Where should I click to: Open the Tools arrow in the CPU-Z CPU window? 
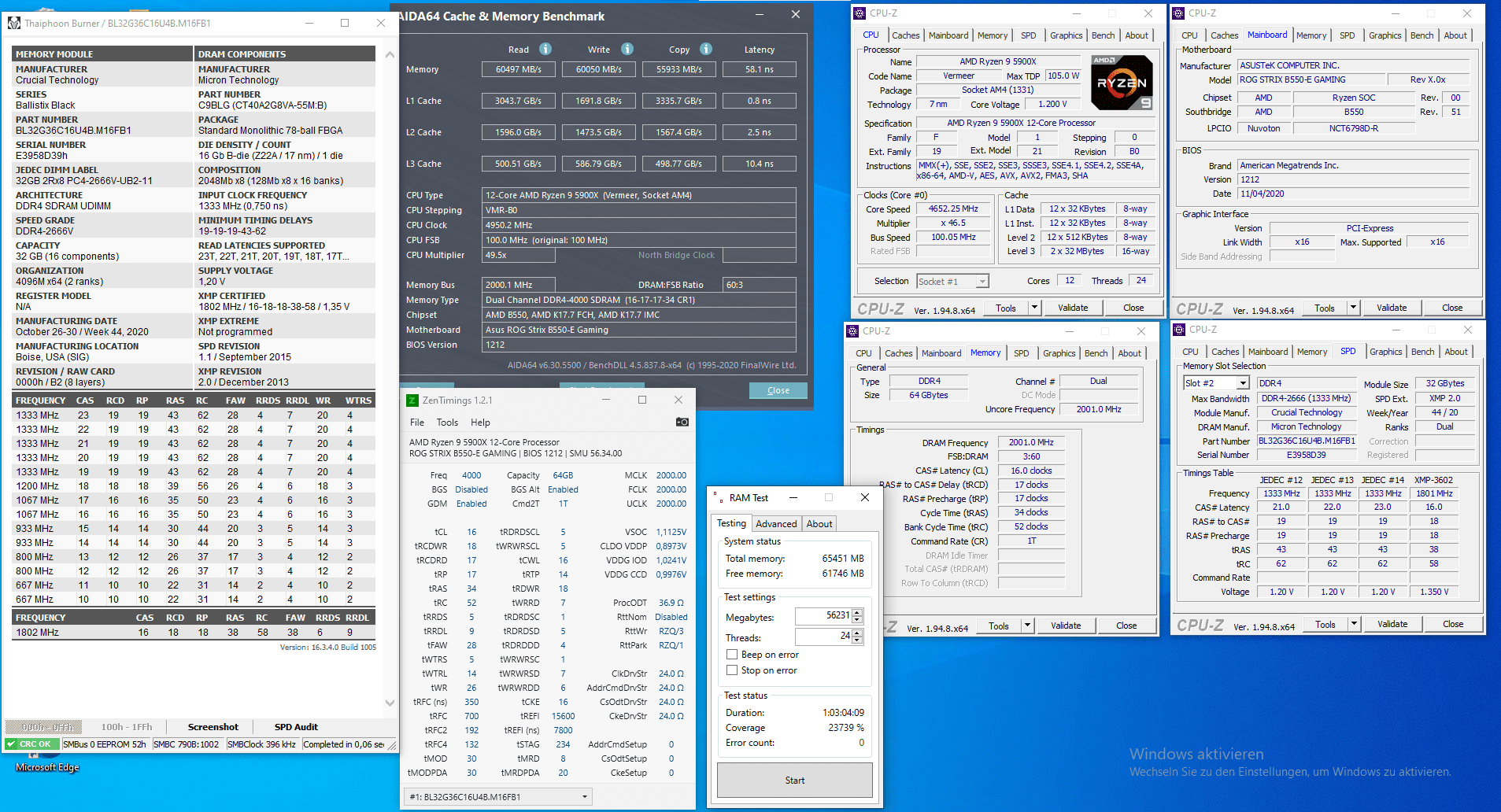coord(1034,308)
